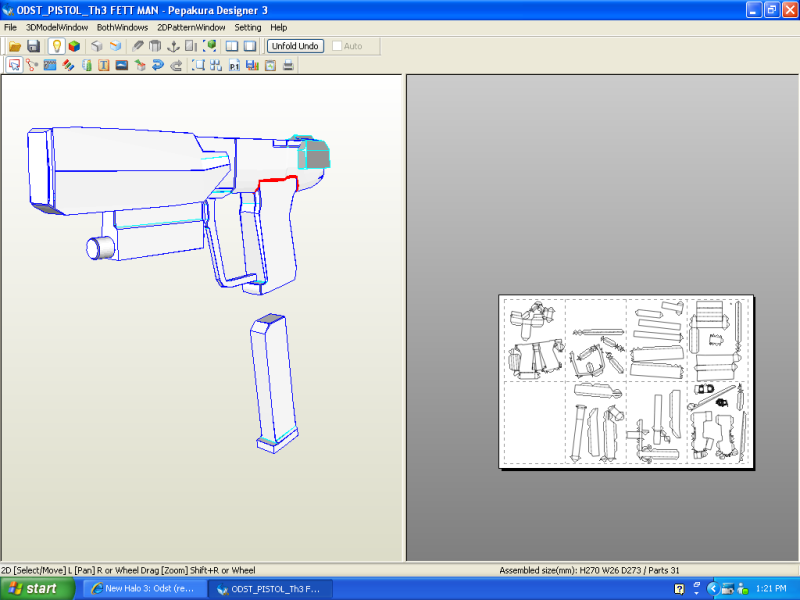Screen dimensions: 800x600
Task: Click the P.1 page number icon
Action: click(234, 65)
